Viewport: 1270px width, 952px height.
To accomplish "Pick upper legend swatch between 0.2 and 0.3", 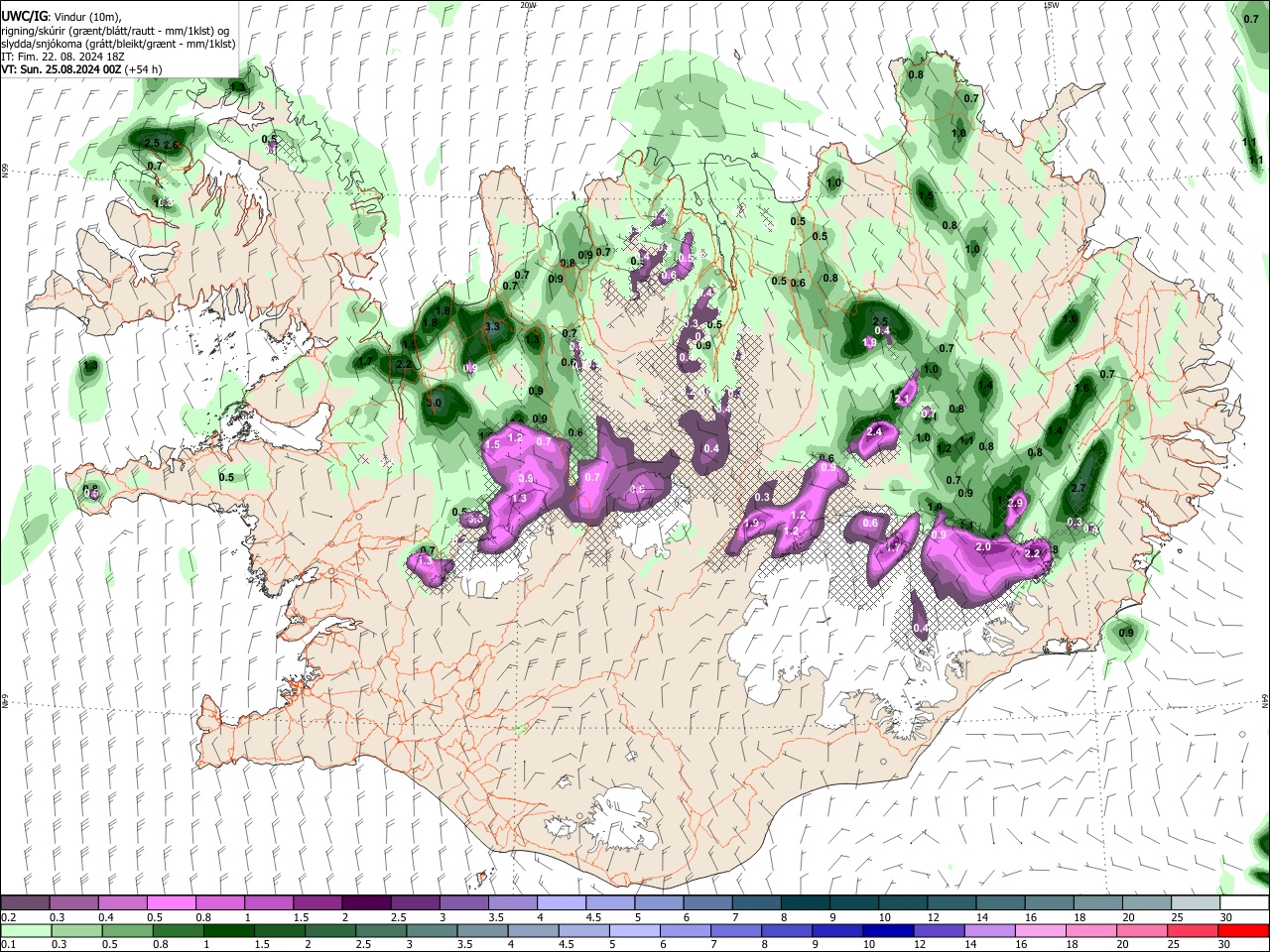I will [x=25, y=903].
